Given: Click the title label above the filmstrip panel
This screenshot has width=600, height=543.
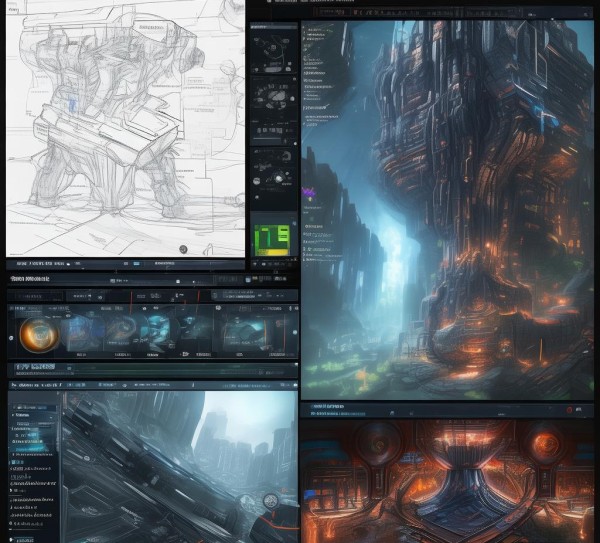Looking at the screenshot, I should point(32,279).
